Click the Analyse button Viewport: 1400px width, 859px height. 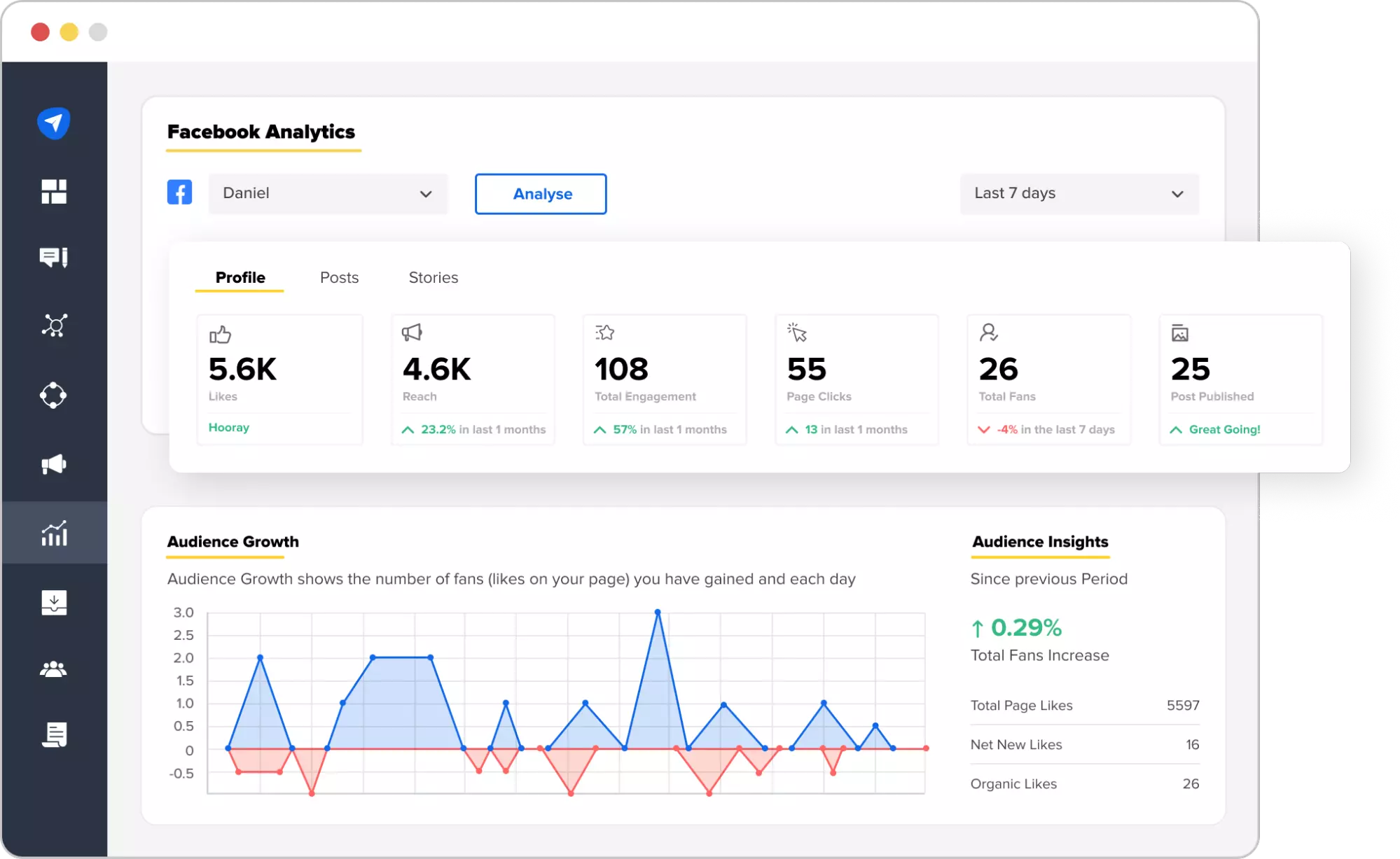541,194
